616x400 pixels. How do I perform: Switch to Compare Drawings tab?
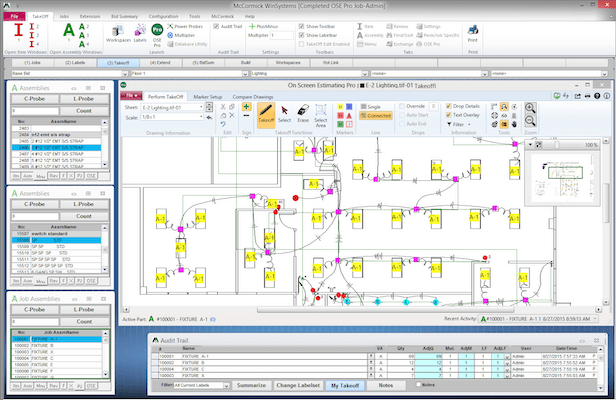pyautogui.click(x=253, y=97)
